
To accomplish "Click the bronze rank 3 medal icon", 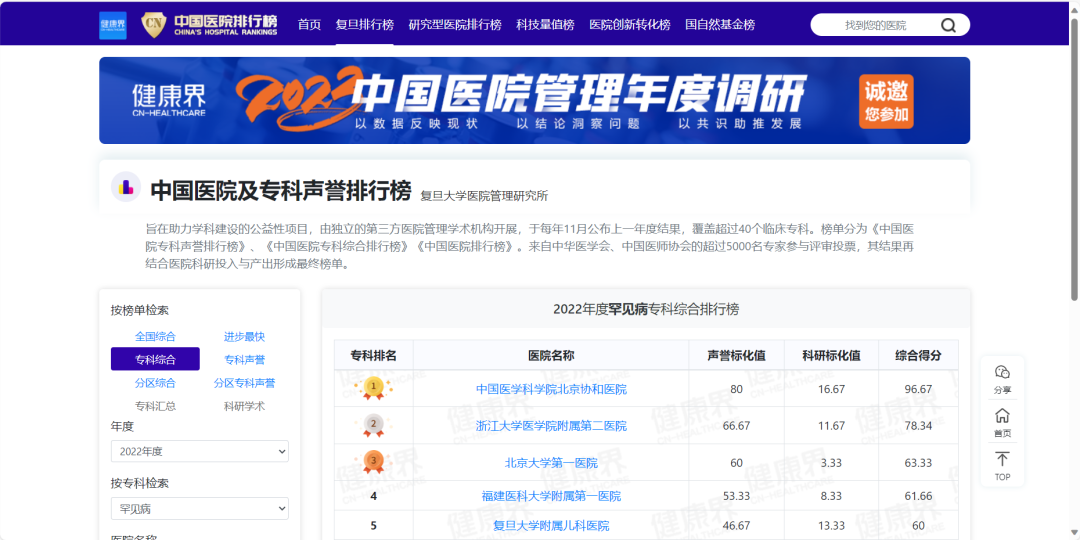I will pos(373,461).
